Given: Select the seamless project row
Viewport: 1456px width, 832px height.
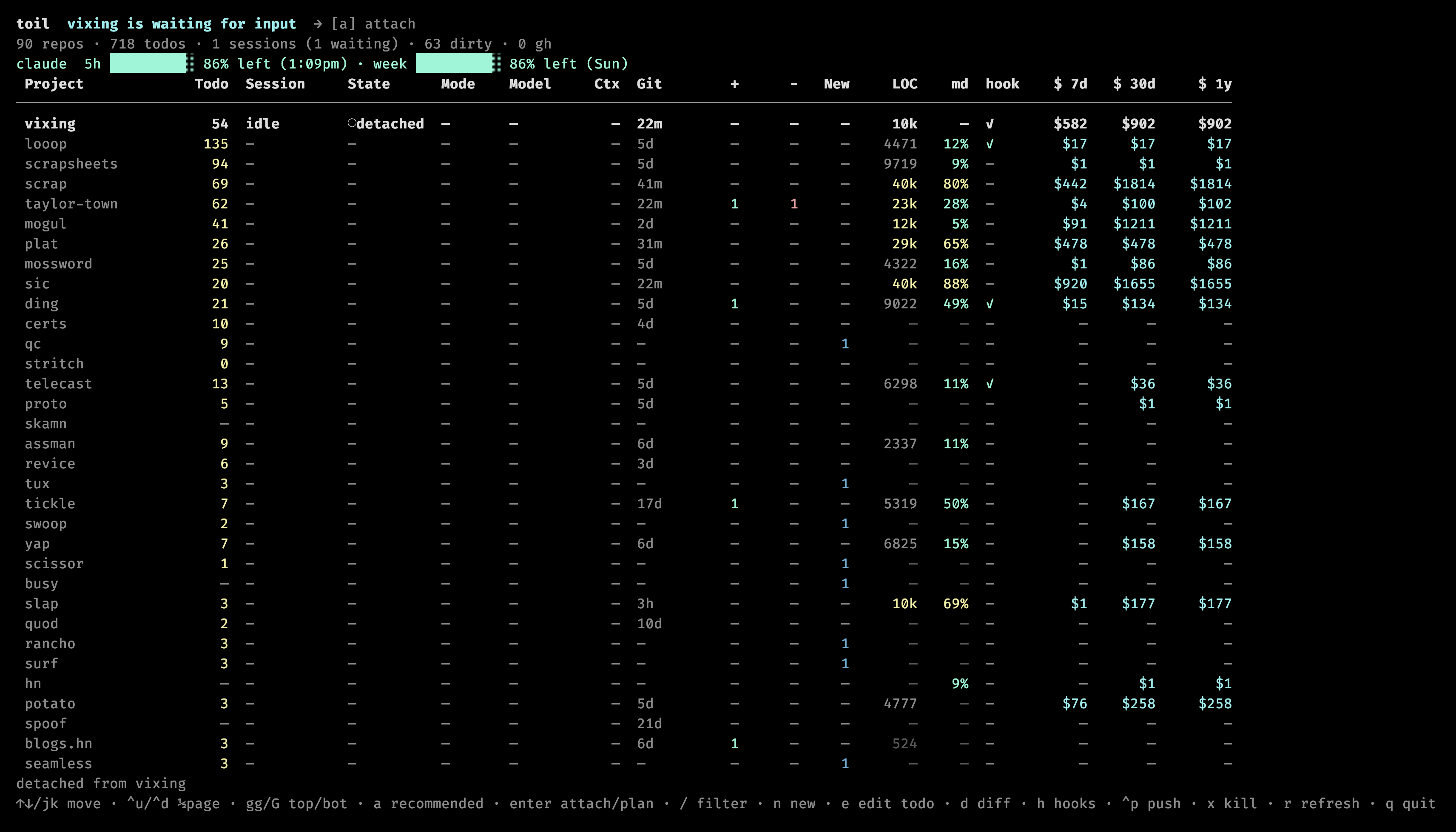Looking at the screenshot, I should pyautogui.click(x=624, y=764).
